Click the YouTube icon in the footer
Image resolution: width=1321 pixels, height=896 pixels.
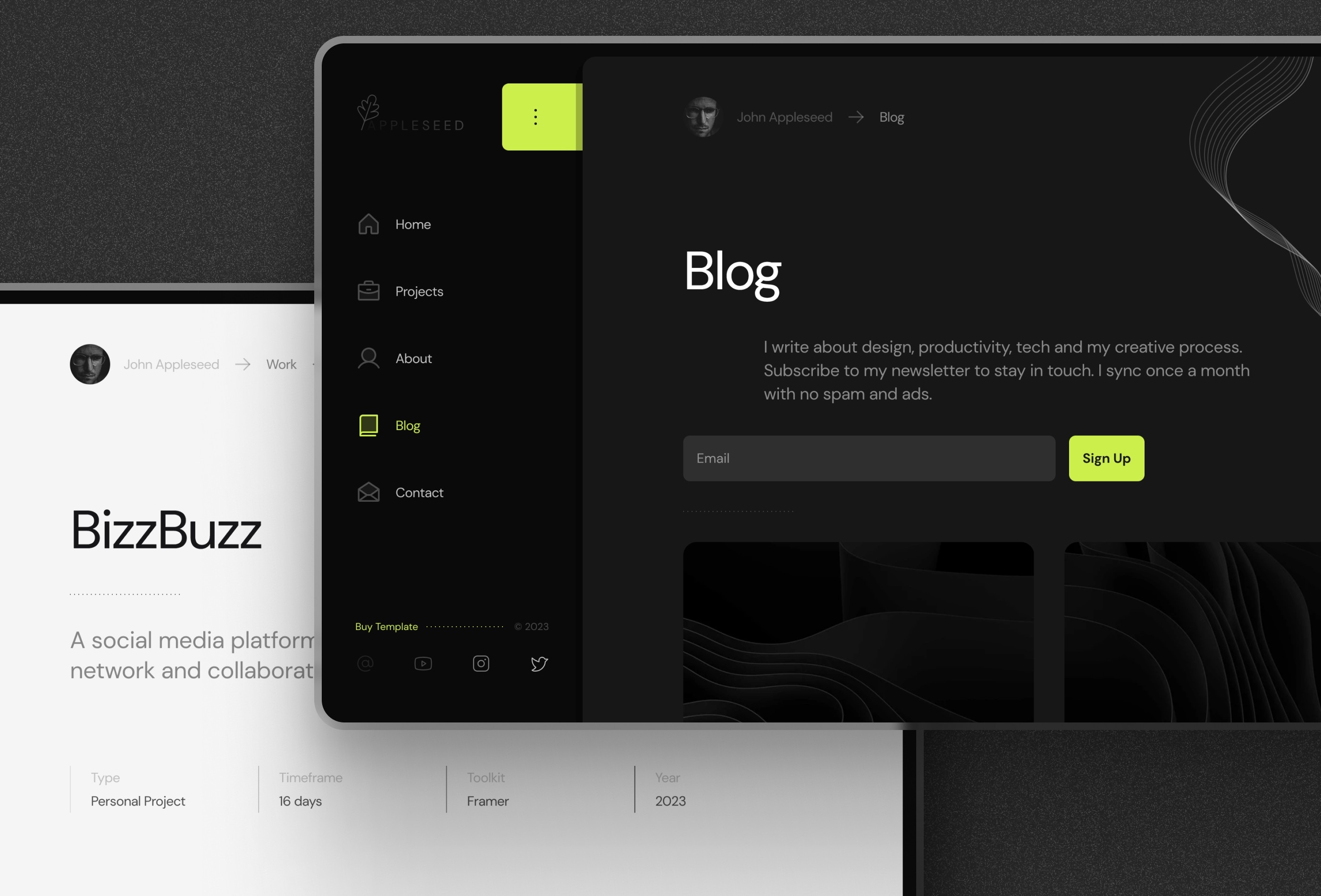423,663
